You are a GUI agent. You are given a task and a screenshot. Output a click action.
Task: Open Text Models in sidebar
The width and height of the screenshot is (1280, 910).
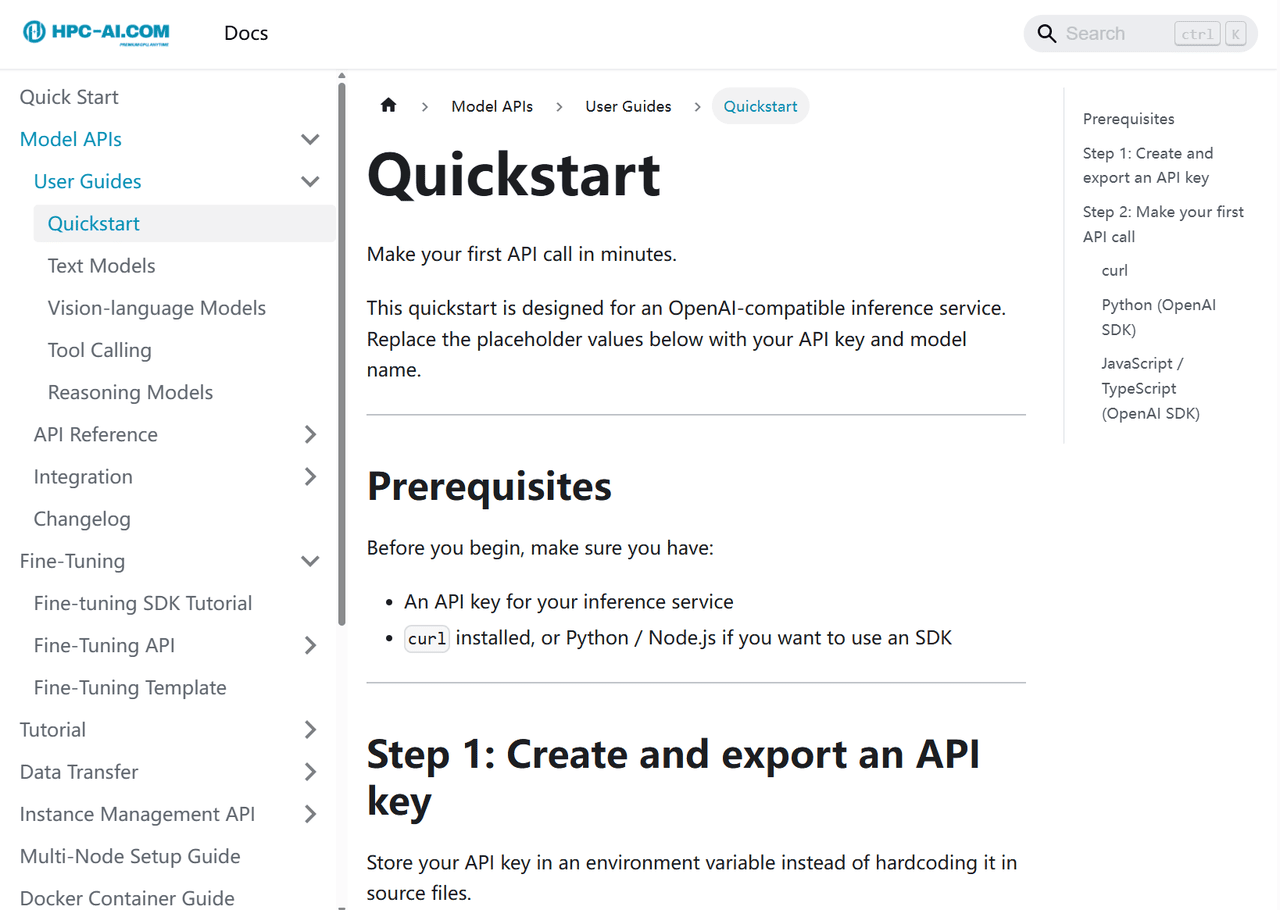click(x=102, y=266)
